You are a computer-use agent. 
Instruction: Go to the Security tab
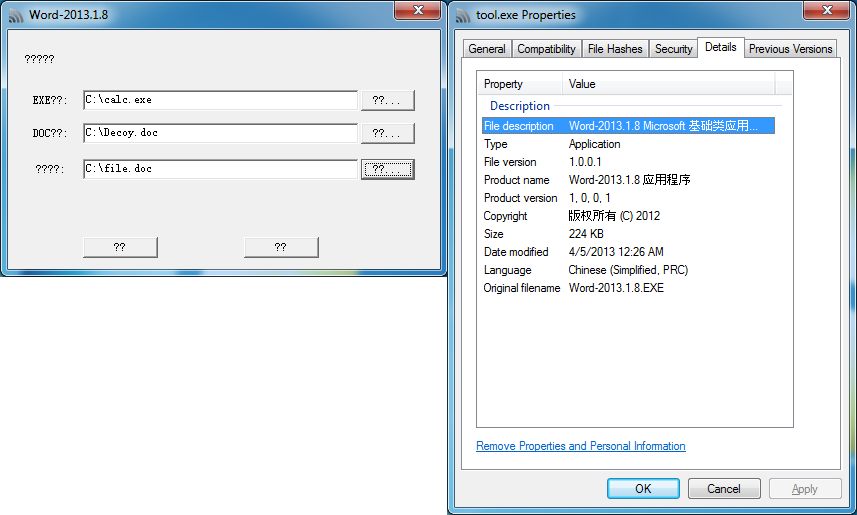tap(673, 49)
